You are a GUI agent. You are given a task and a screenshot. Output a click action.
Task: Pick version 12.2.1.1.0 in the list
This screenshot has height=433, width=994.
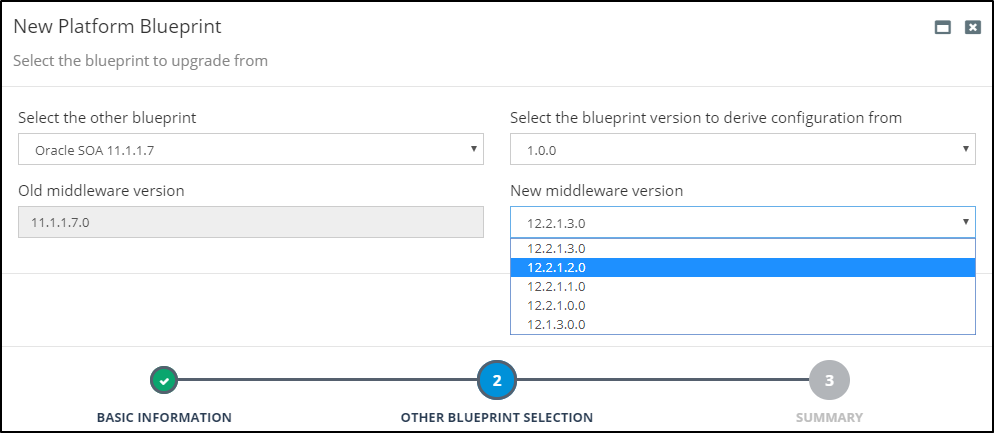[556, 286]
